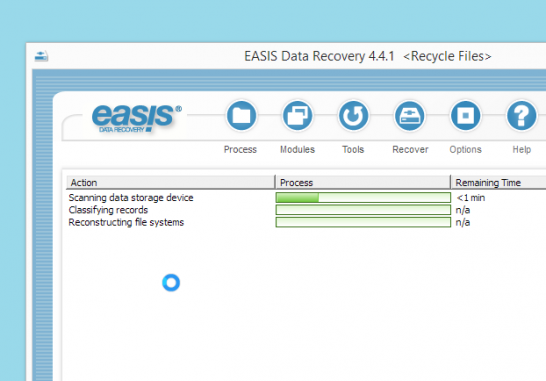Click the Scanning data storage progress bar
The width and height of the screenshot is (546, 381).
click(x=363, y=197)
